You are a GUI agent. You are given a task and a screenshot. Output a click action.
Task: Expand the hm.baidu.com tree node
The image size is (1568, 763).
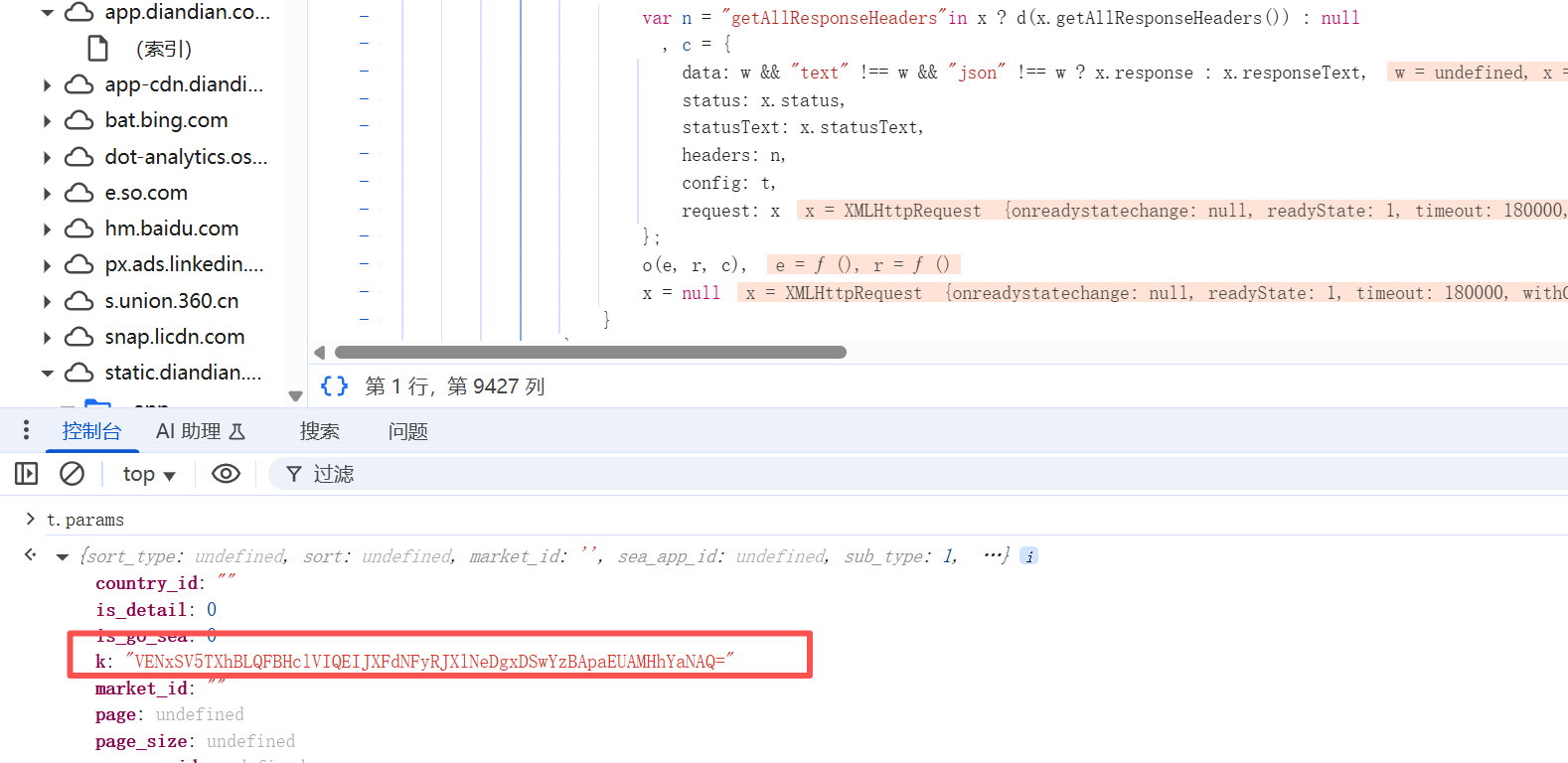coord(47,229)
